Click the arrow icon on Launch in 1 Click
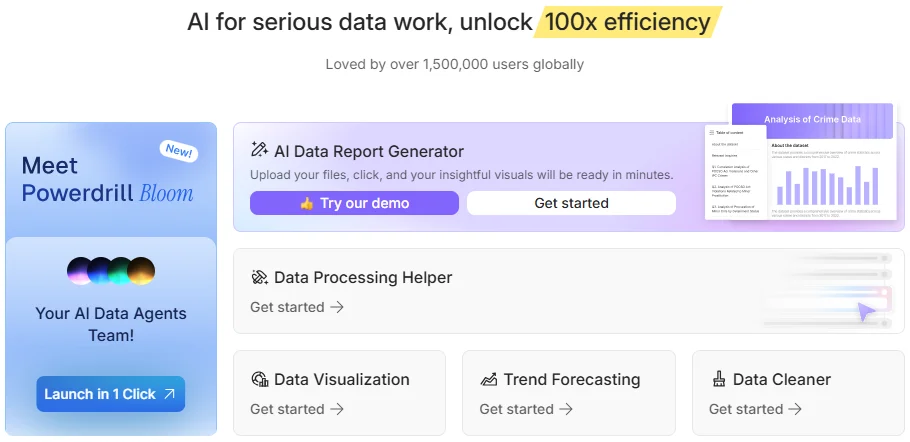910x442 pixels. (169, 394)
